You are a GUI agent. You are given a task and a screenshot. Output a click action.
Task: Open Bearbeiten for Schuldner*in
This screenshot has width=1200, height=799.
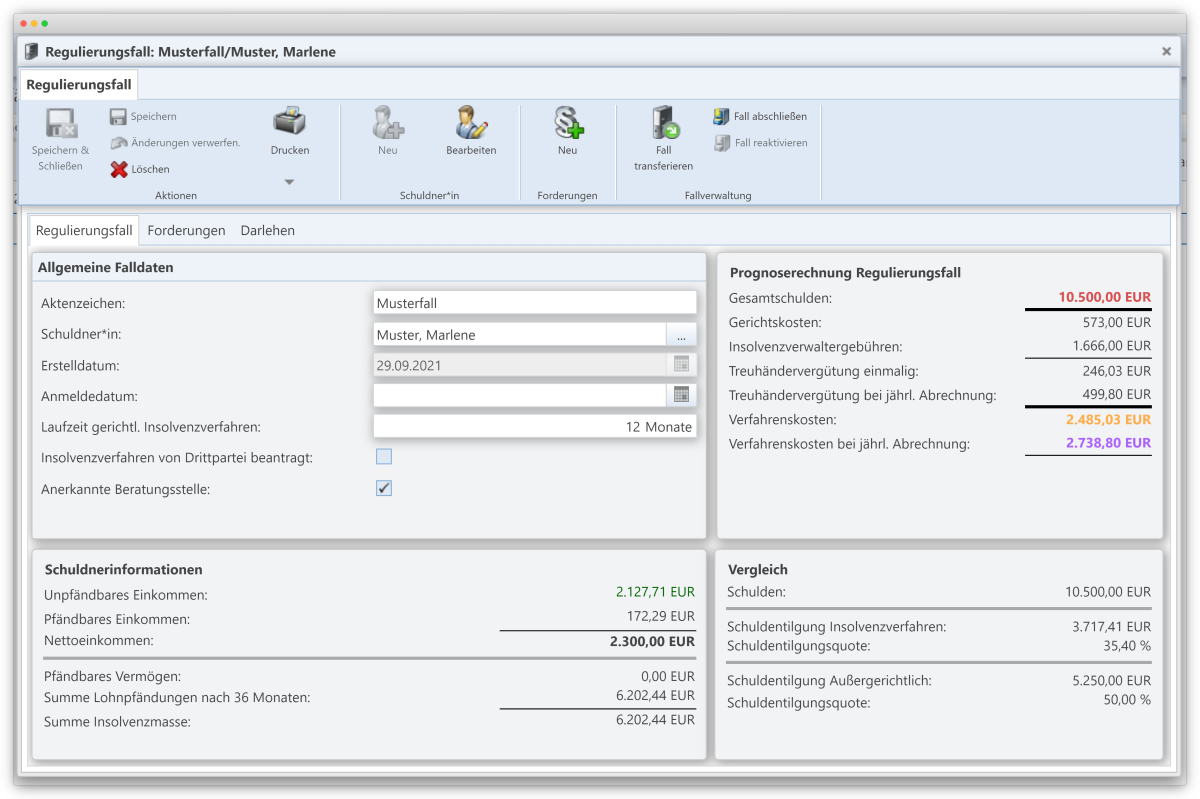pos(470,124)
